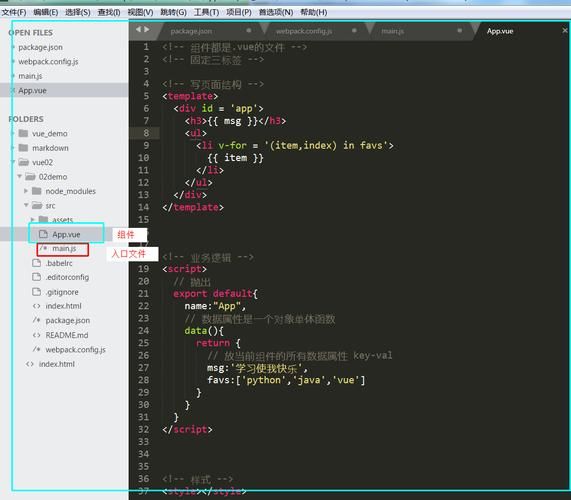Open package.json in Open Files list
Screen dimensions: 571x500
coord(40,47)
